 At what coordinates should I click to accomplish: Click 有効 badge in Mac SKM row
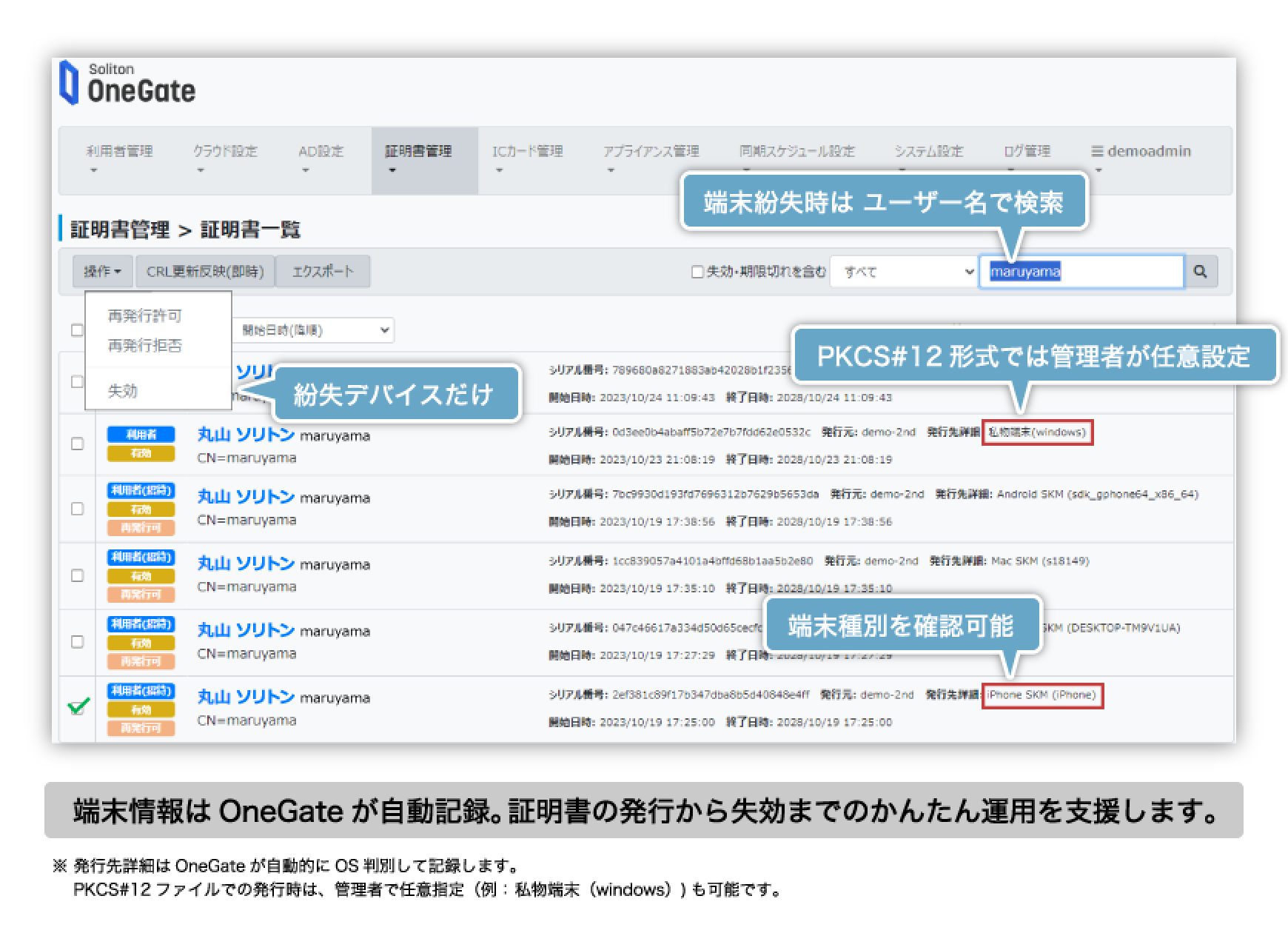click(141, 576)
